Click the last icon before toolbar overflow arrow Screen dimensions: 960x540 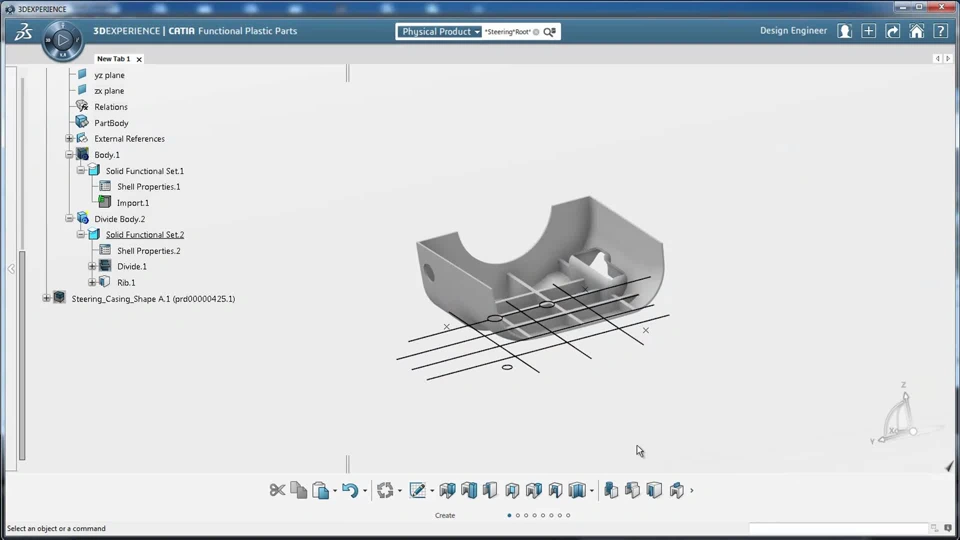pos(677,490)
